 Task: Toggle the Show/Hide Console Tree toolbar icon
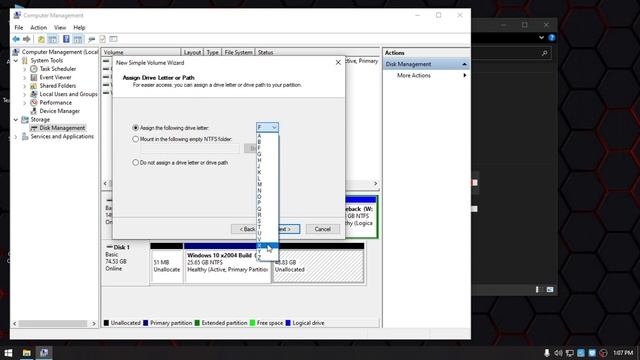53,39
